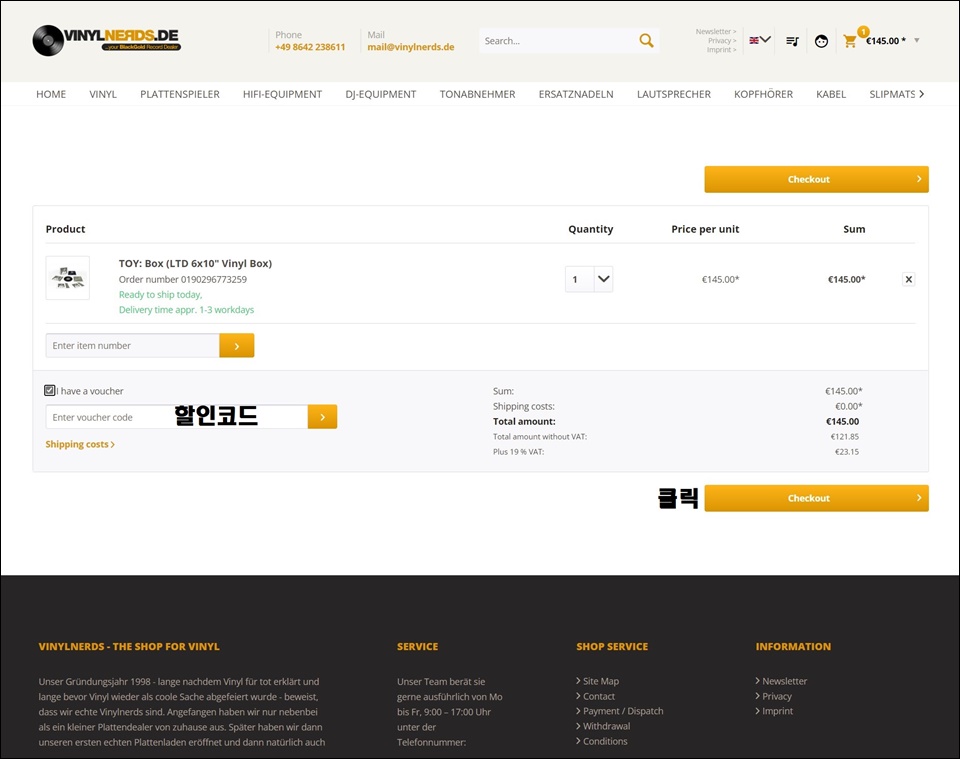Image resolution: width=960 pixels, height=759 pixels.
Task: Submit the voucher code arrow button
Action: 323,417
